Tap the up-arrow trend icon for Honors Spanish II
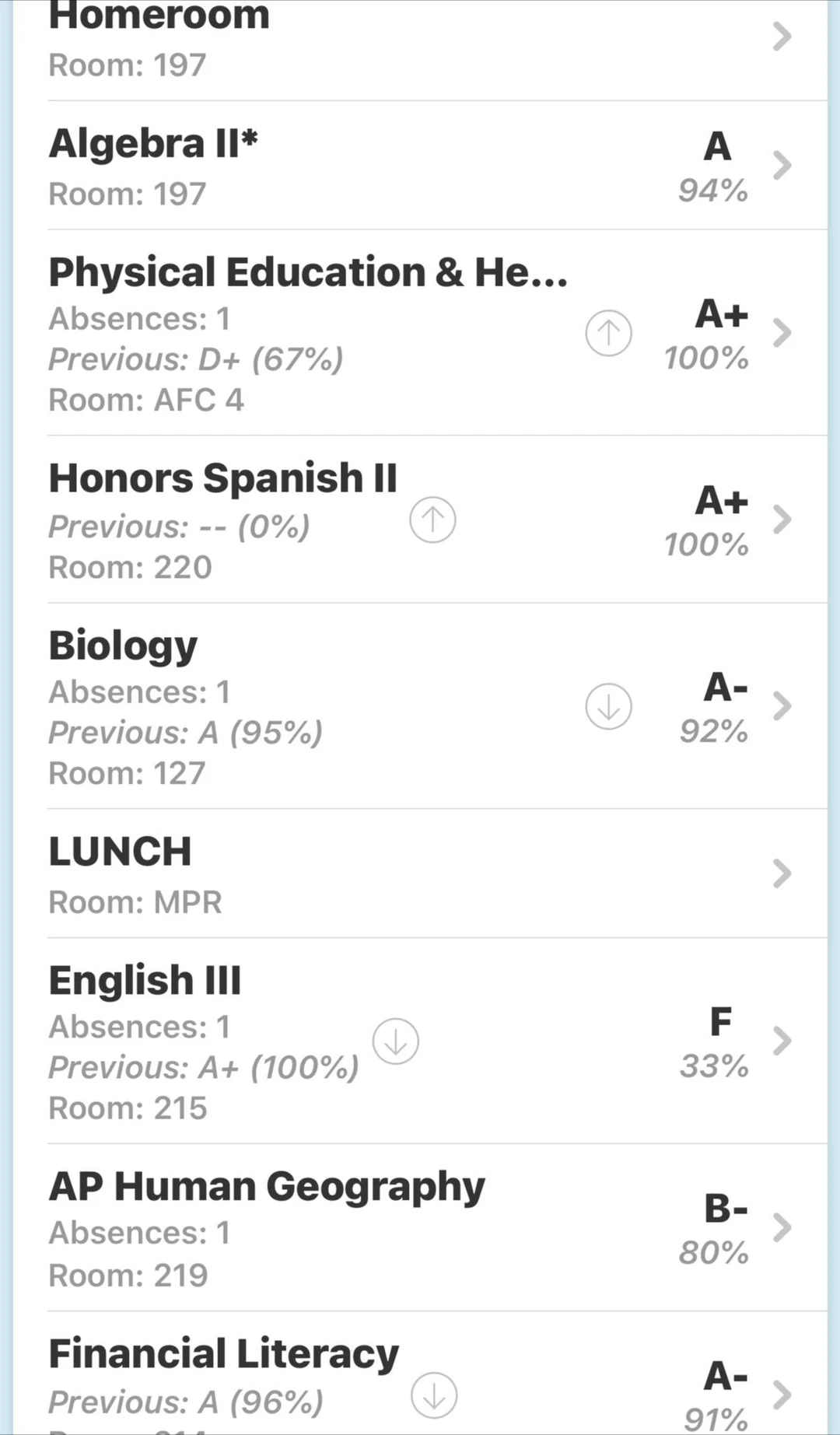 432,520
